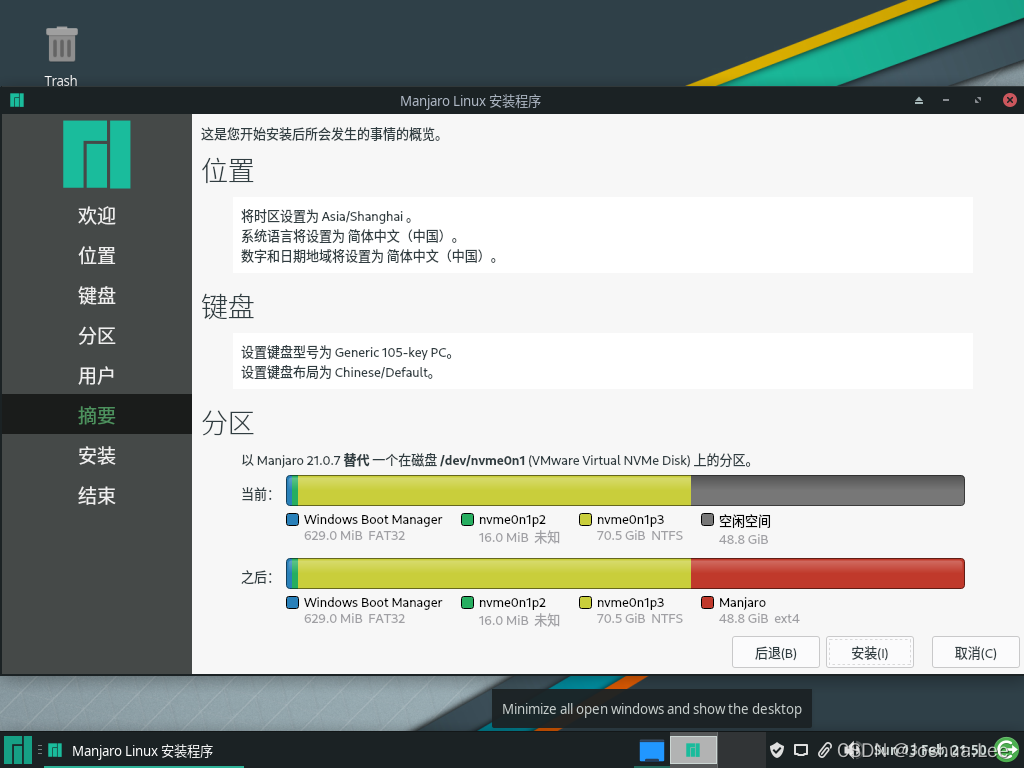This screenshot has height=768, width=1024.
Task: Click the 位置 section heading in summary
Action: (x=227, y=170)
